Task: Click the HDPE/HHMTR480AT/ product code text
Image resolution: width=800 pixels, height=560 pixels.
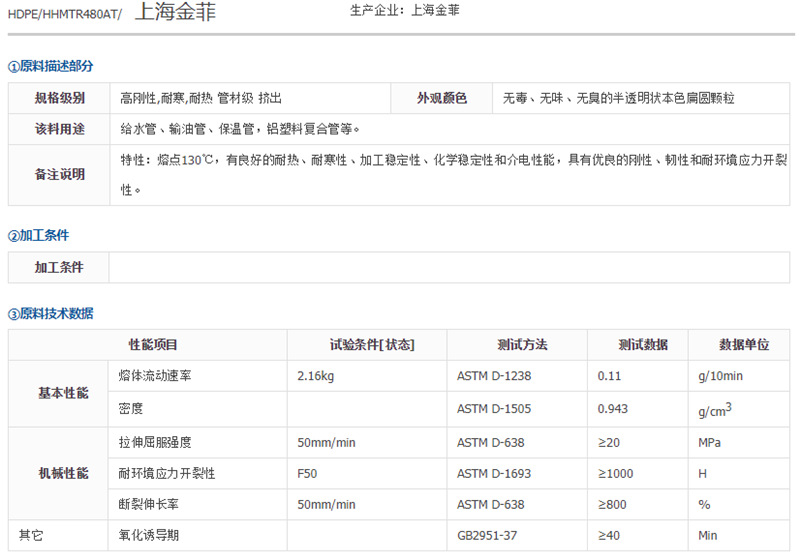Action: [65, 14]
